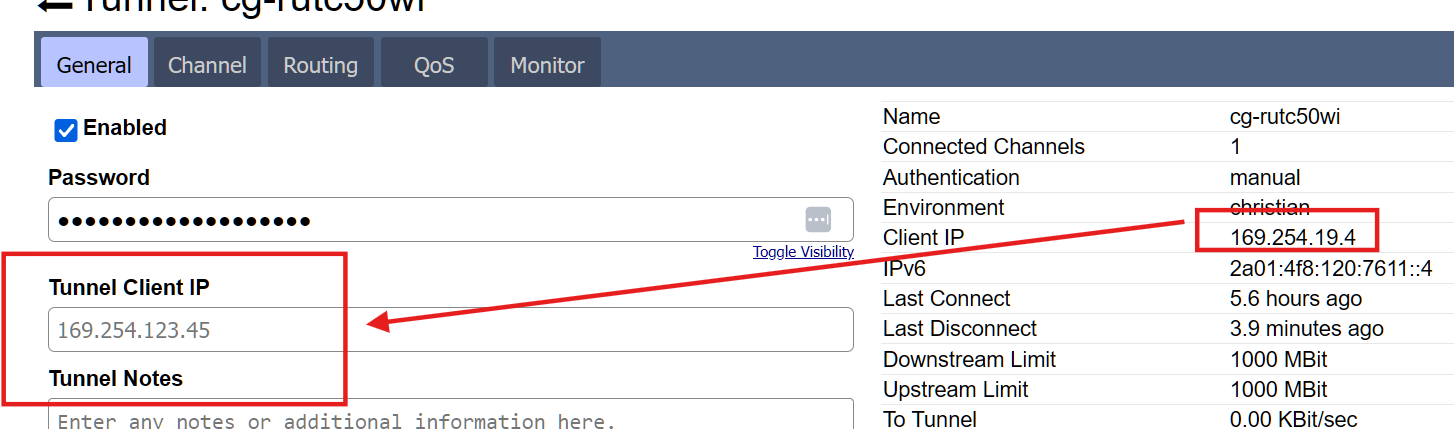Click the Upstream Limit value
Image resolution: width=1454 pixels, height=429 pixels.
pyautogui.click(x=1278, y=389)
